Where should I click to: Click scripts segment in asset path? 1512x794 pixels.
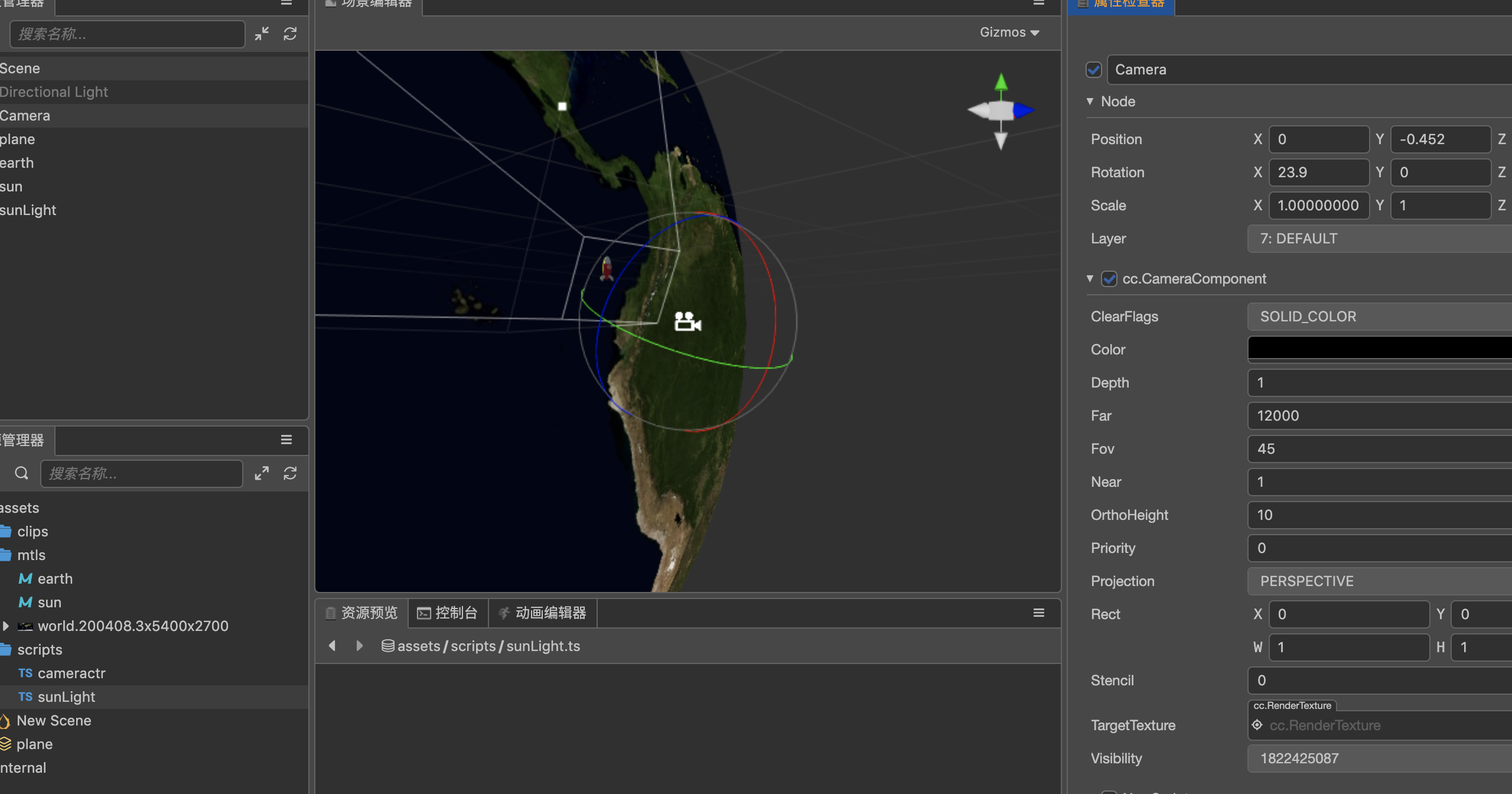tap(473, 646)
